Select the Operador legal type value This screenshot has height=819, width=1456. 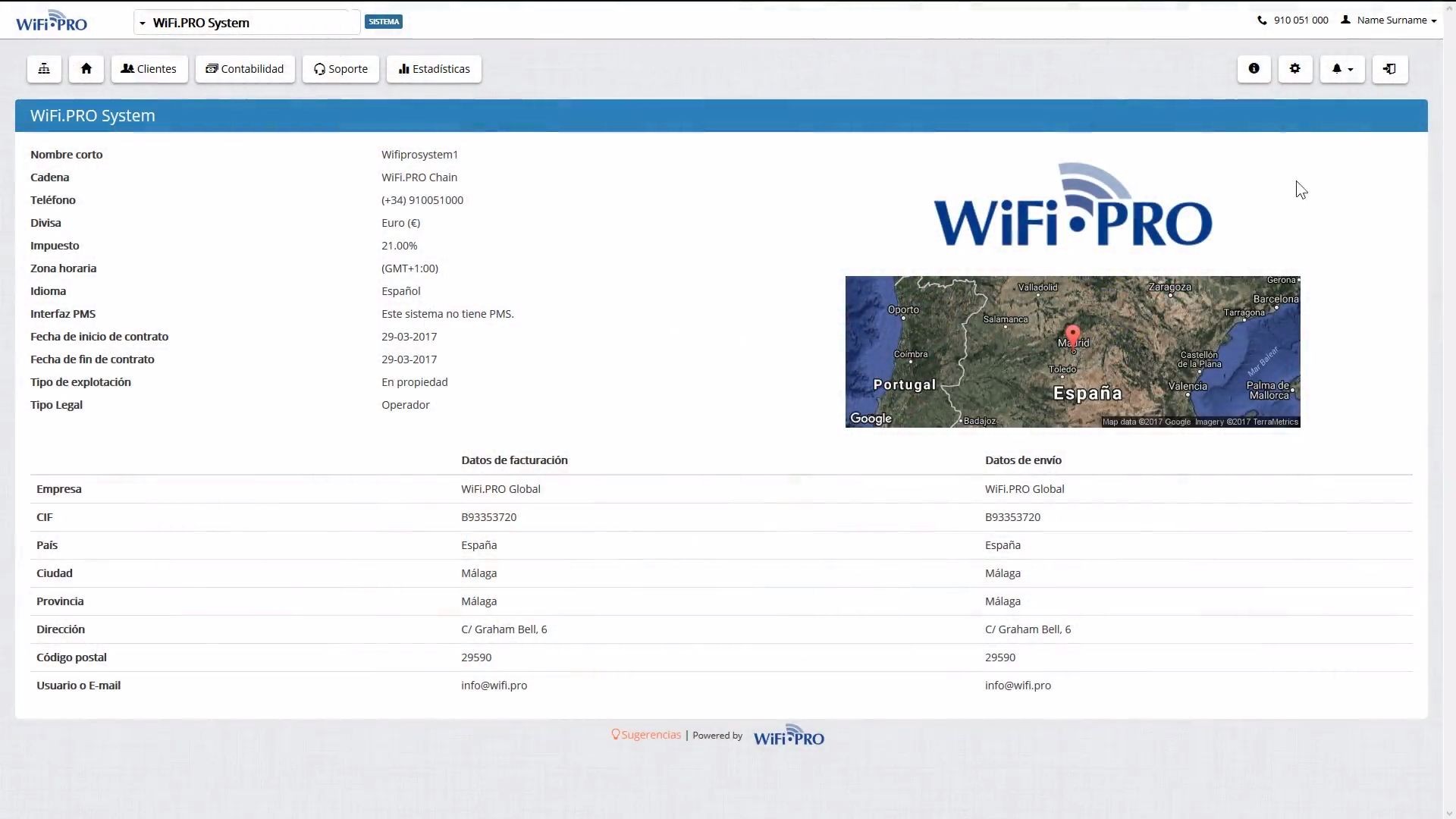click(406, 405)
